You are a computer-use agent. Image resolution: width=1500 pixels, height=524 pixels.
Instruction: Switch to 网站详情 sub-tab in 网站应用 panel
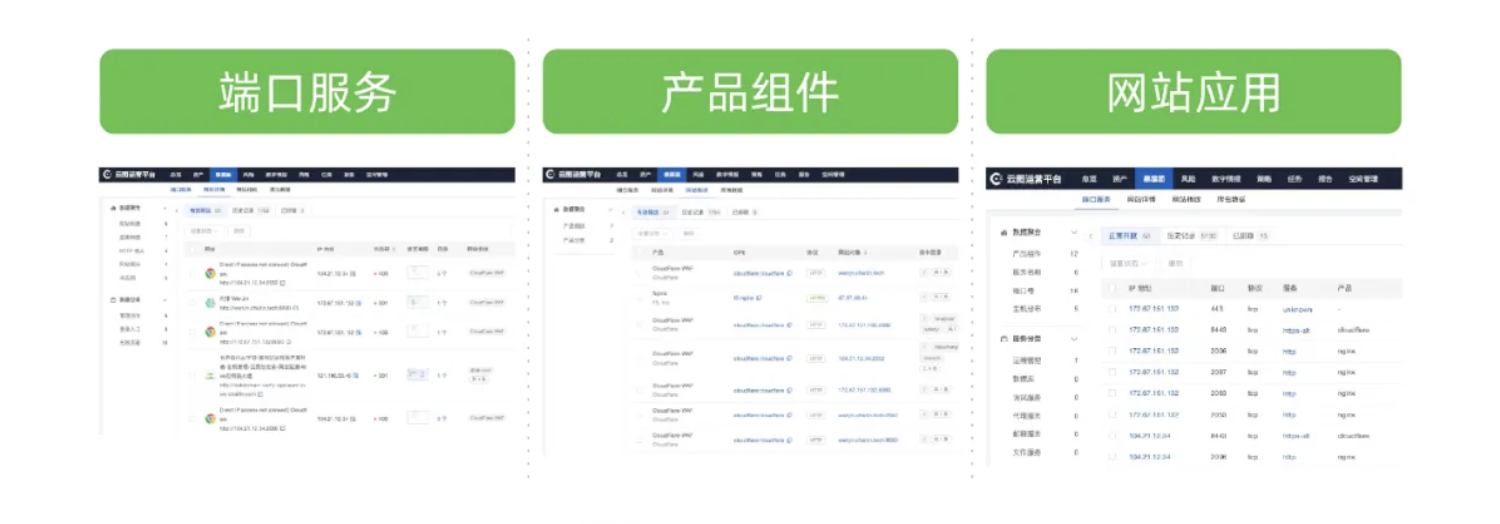tap(1141, 200)
